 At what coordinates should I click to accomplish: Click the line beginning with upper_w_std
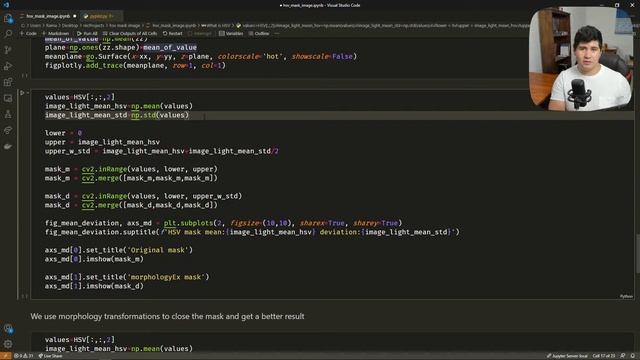162,151
